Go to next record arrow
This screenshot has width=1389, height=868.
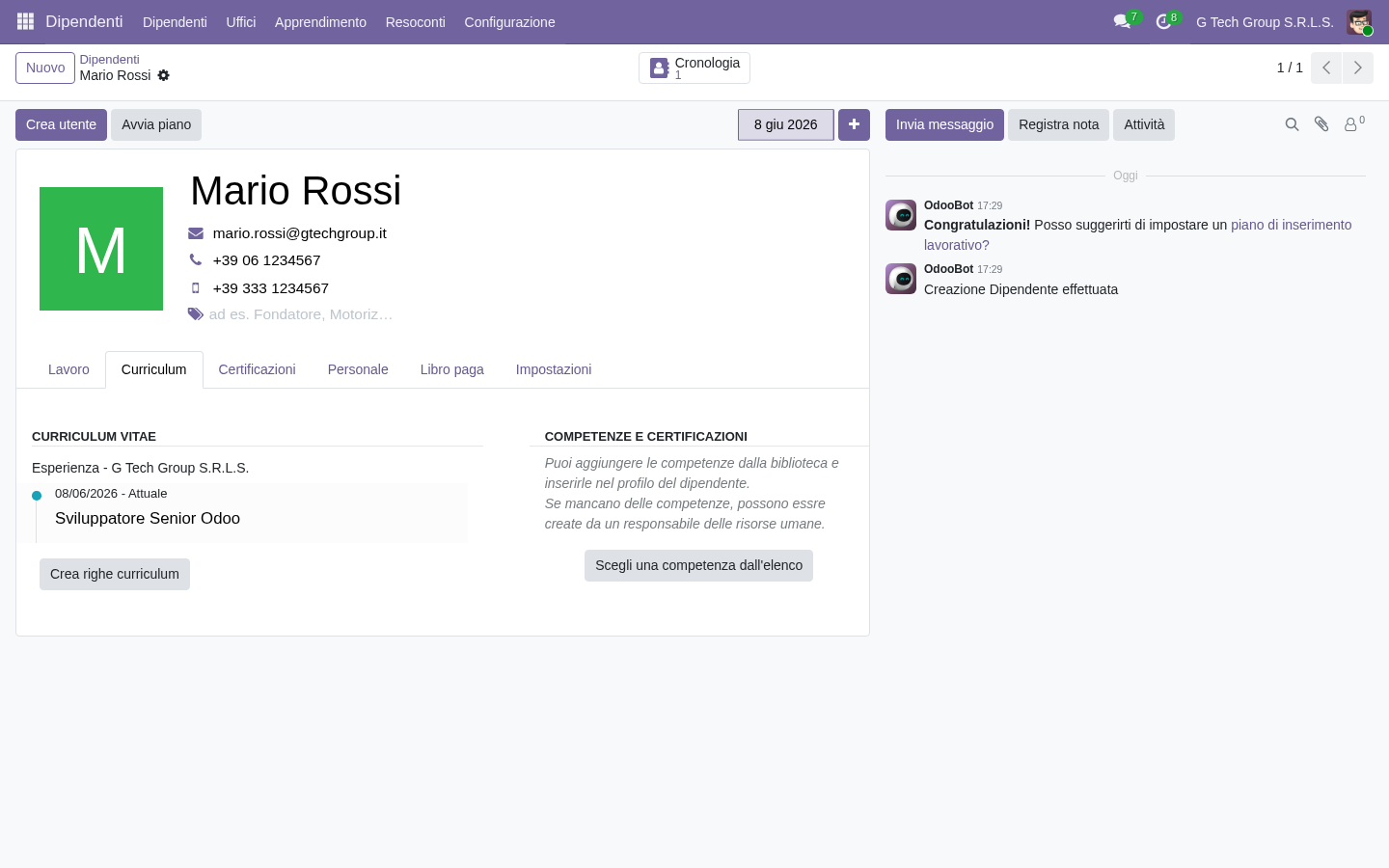pyautogui.click(x=1358, y=68)
